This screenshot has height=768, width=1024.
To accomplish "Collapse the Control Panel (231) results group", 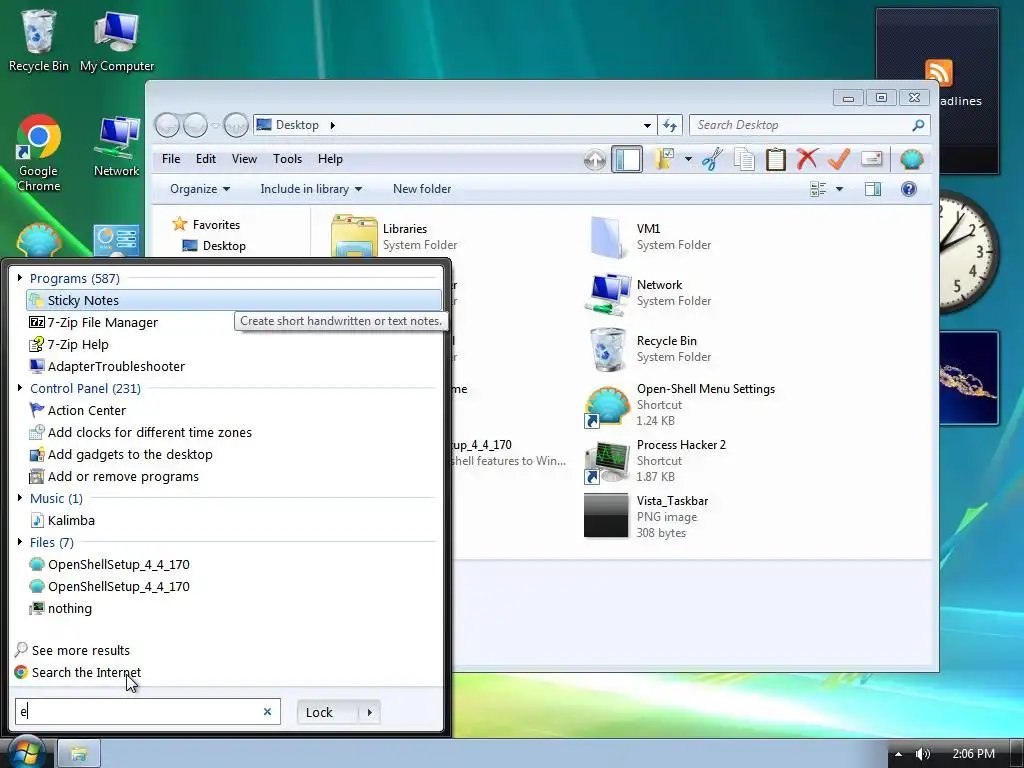I will [20, 388].
